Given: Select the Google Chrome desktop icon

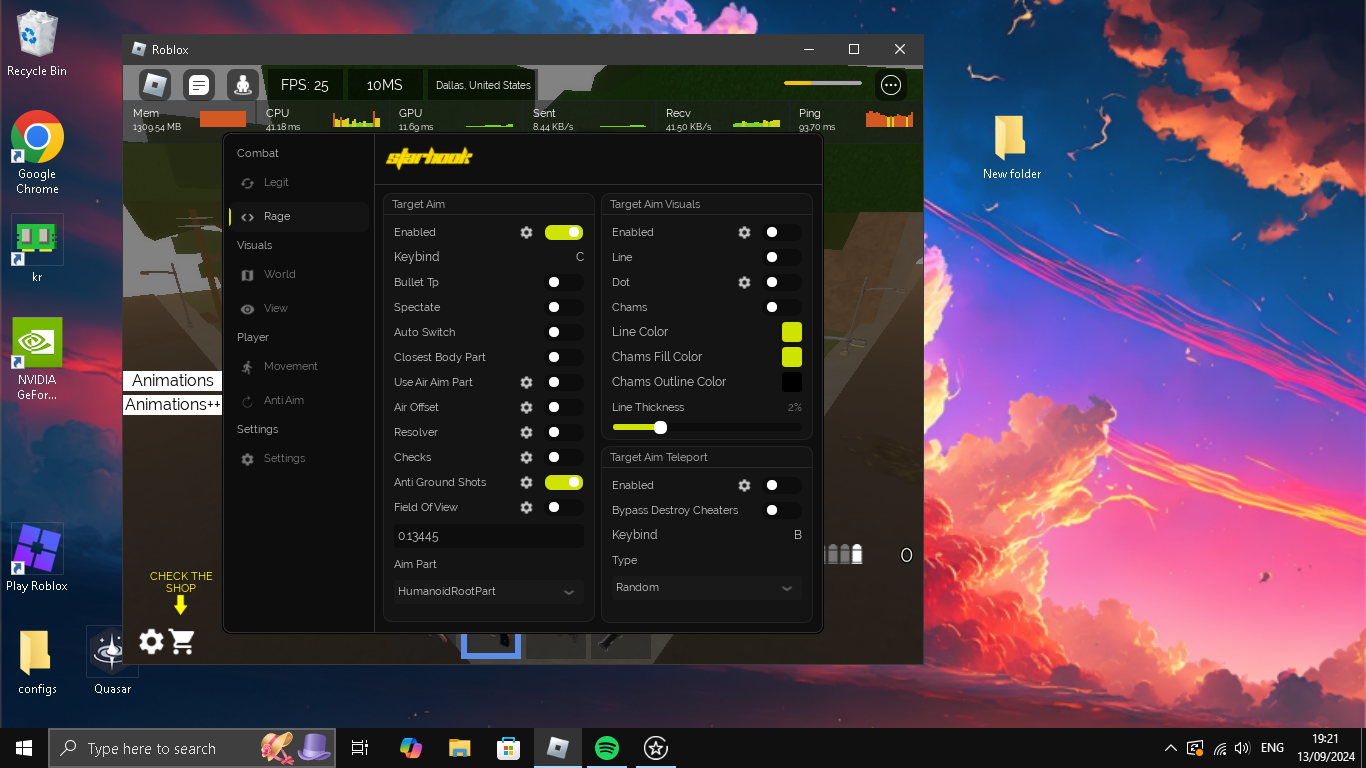Looking at the screenshot, I should tap(38, 153).
